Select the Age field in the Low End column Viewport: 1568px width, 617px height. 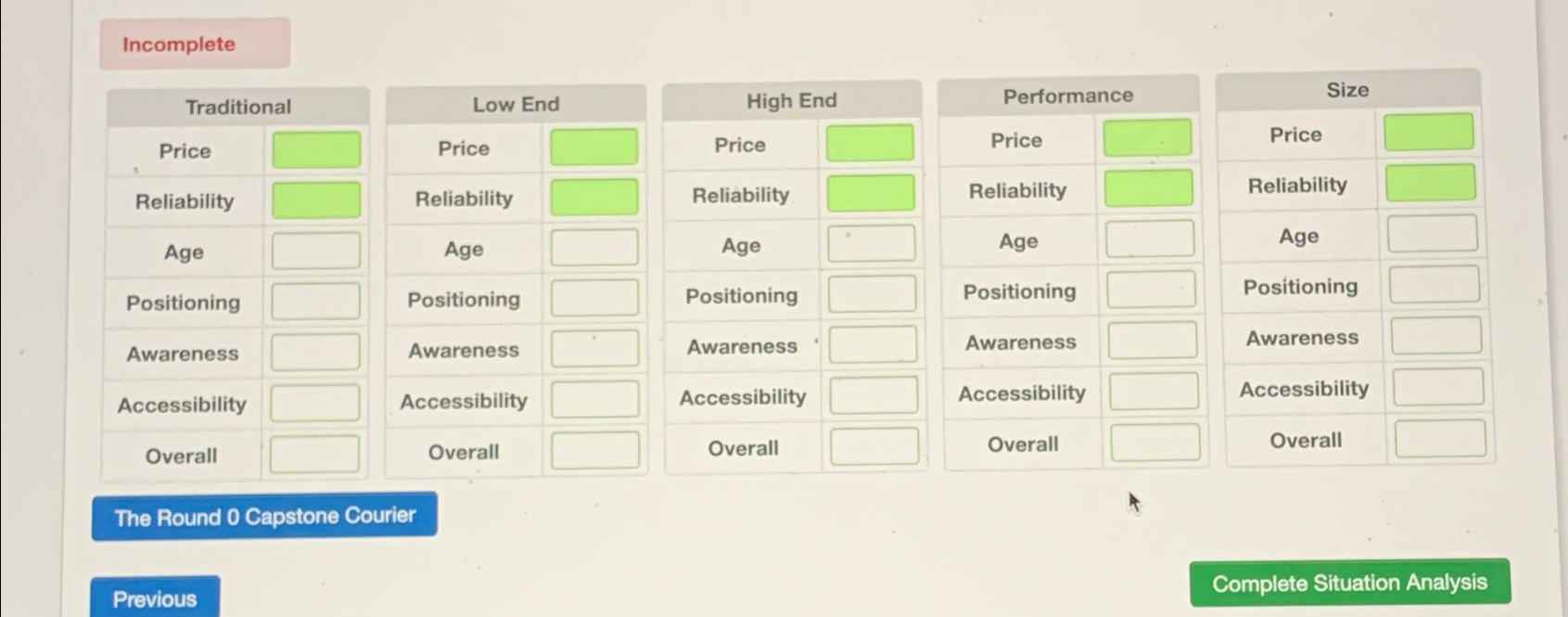coord(594,246)
